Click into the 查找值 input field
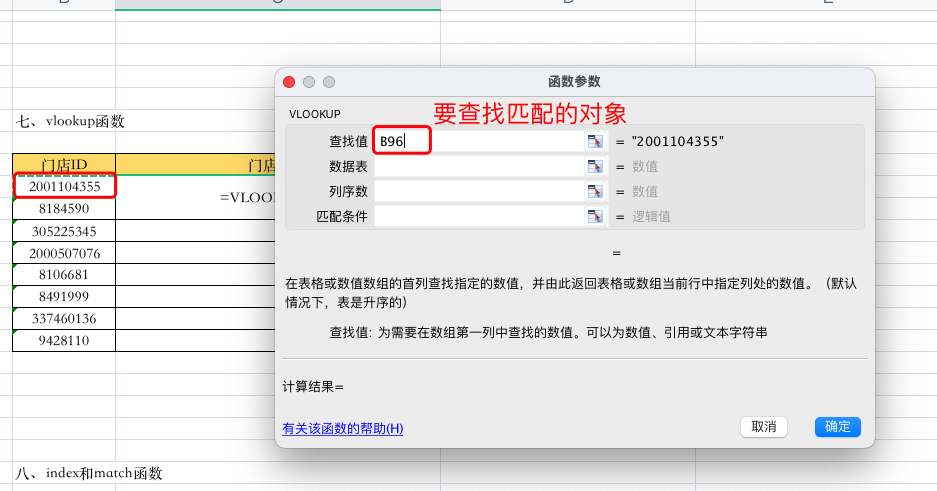The height and width of the screenshot is (491, 937). click(479, 142)
